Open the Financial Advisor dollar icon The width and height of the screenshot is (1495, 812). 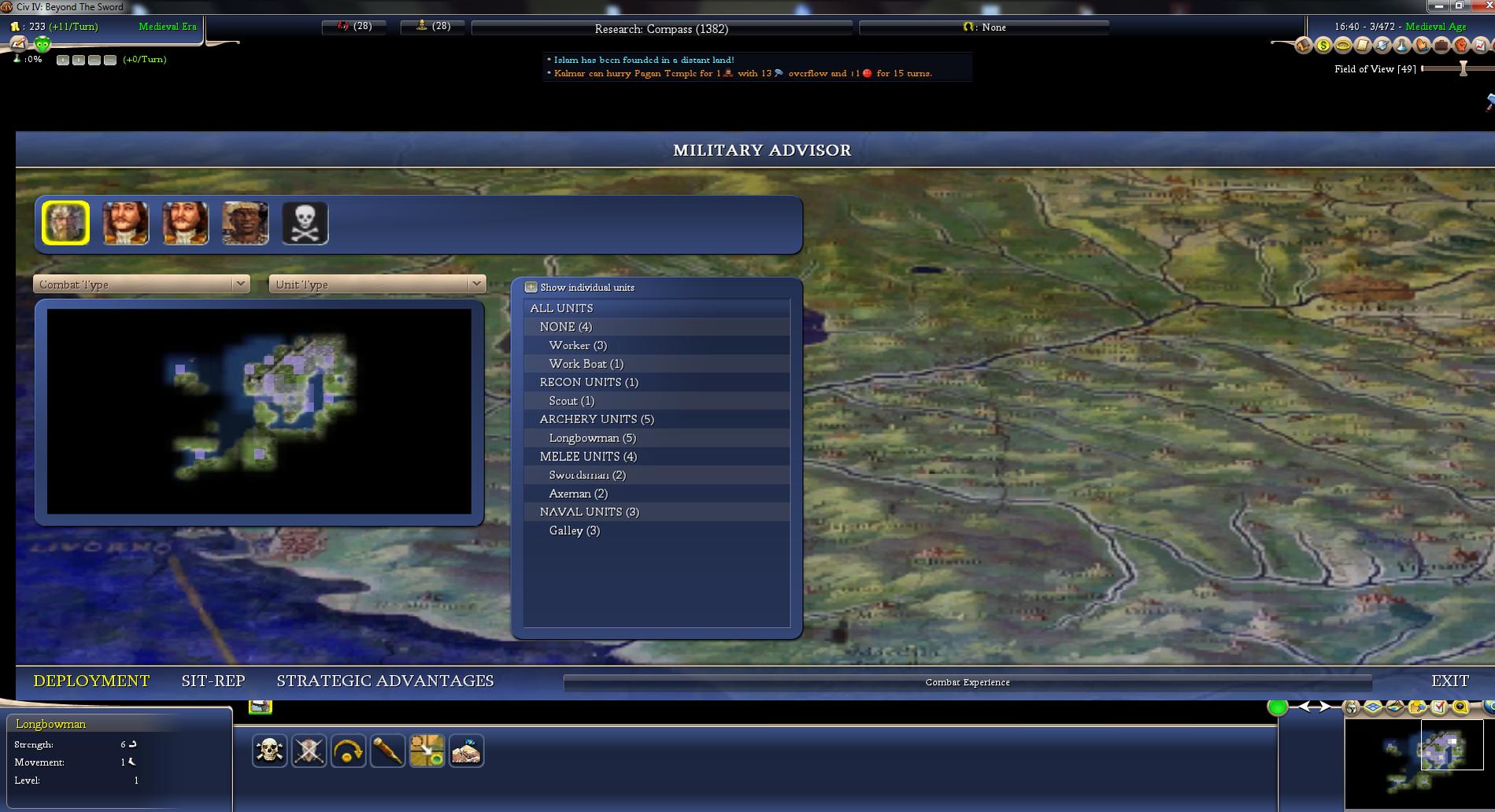coord(1323,46)
